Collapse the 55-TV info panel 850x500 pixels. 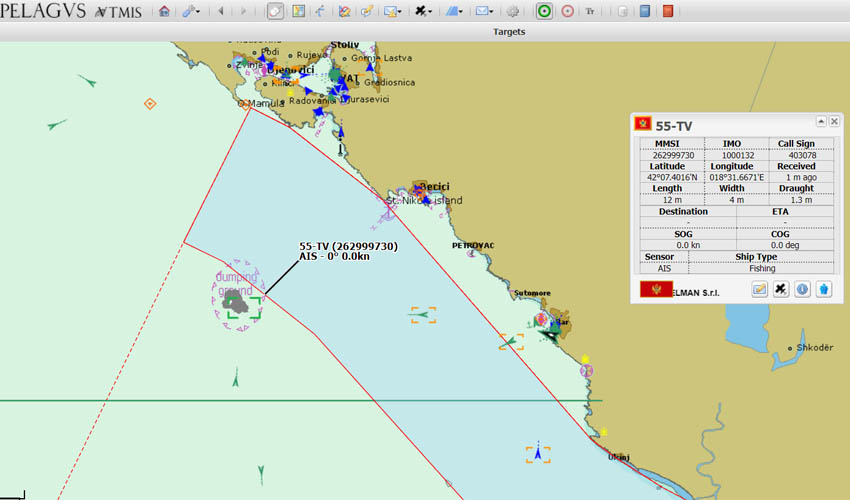tap(821, 121)
